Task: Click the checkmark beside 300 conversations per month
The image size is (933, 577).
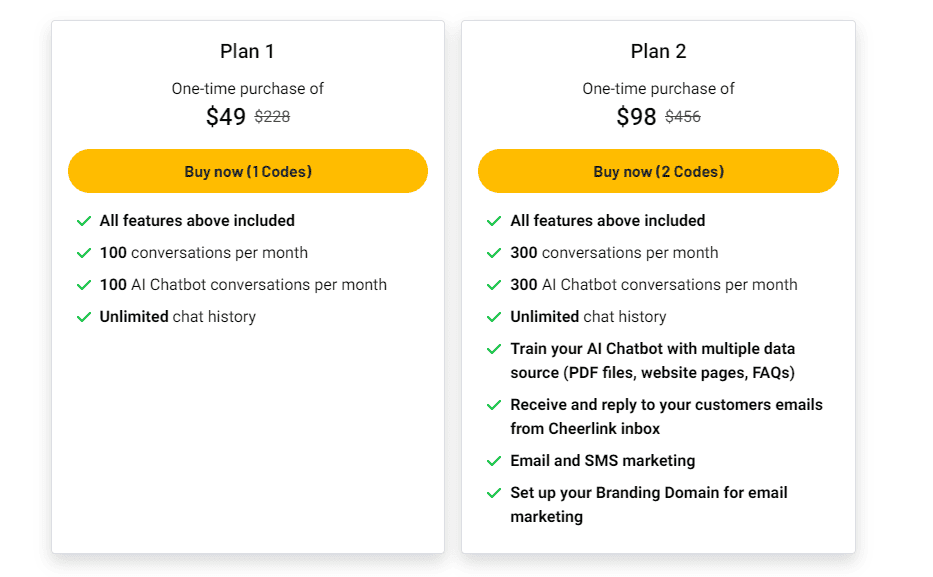Action: tap(494, 252)
